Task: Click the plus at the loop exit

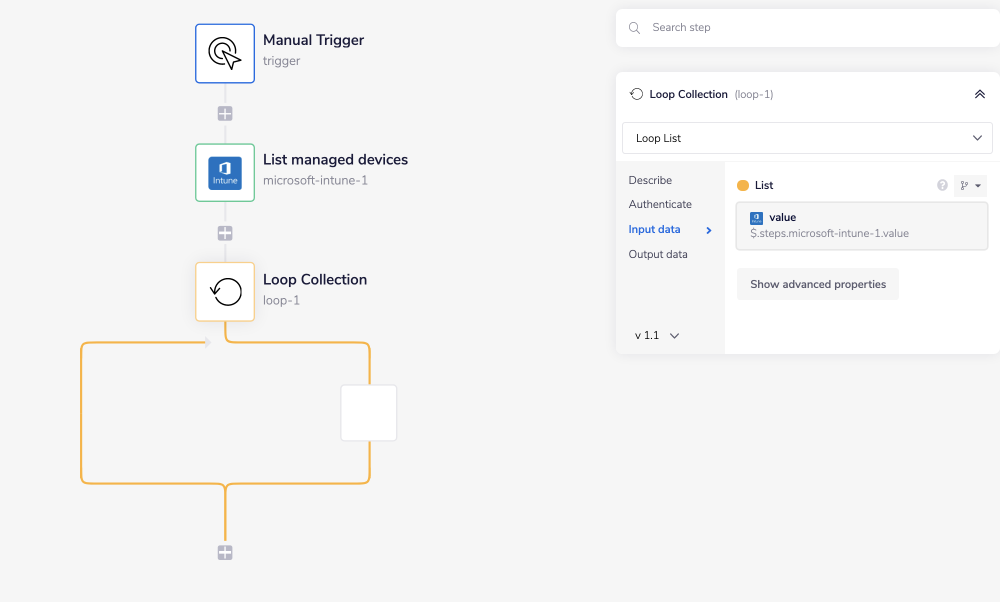Action: click(224, 551)
